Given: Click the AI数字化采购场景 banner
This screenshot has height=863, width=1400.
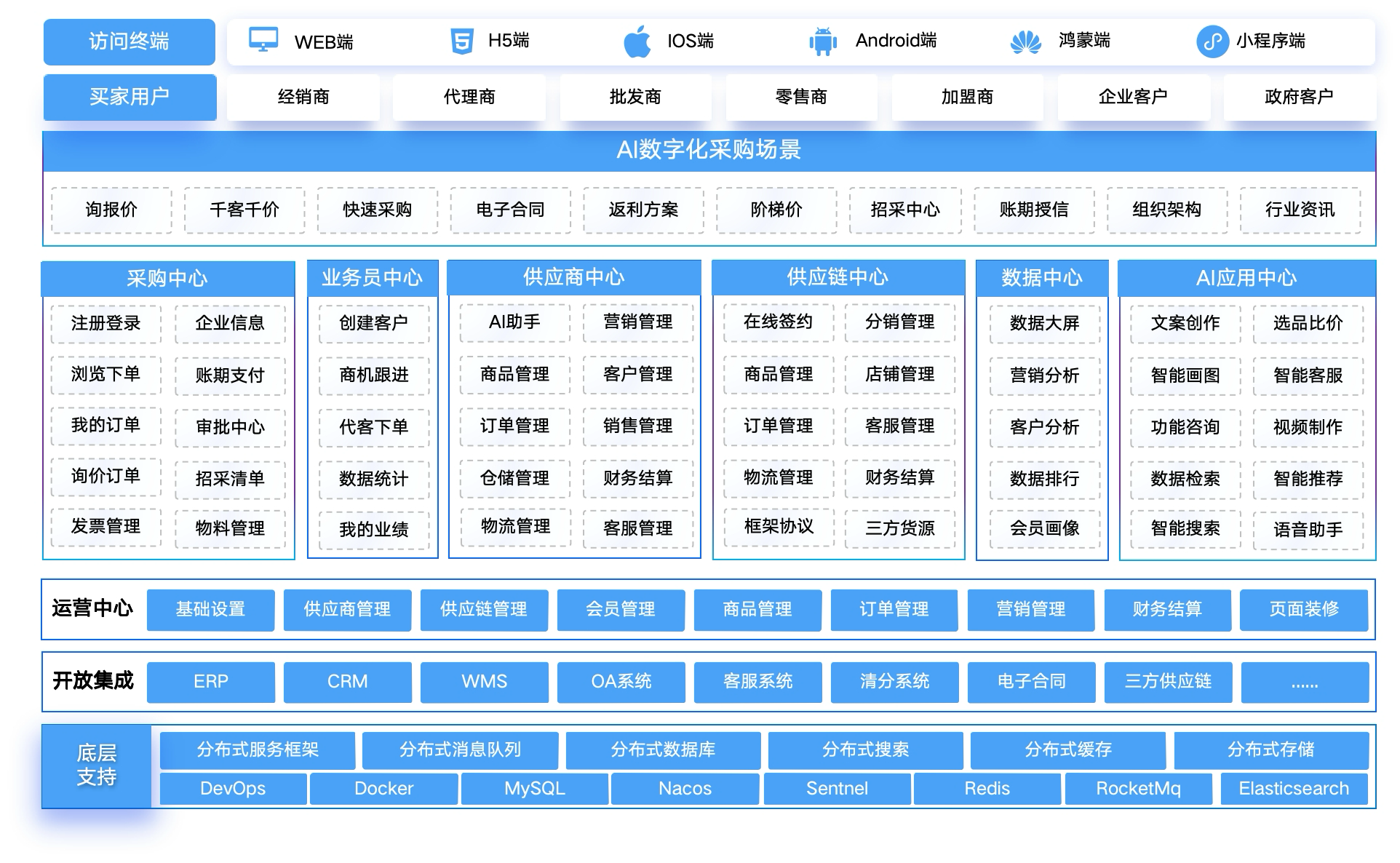Looking at the screenshot, I should (709, 151).
